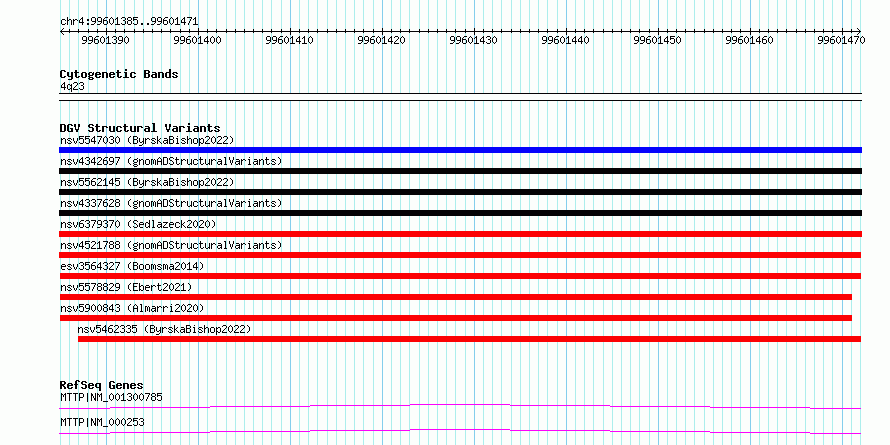Click ruler position 99601420
Viewport: 890px width, 445px height.
pyautogui.click(x=382, y=40)
